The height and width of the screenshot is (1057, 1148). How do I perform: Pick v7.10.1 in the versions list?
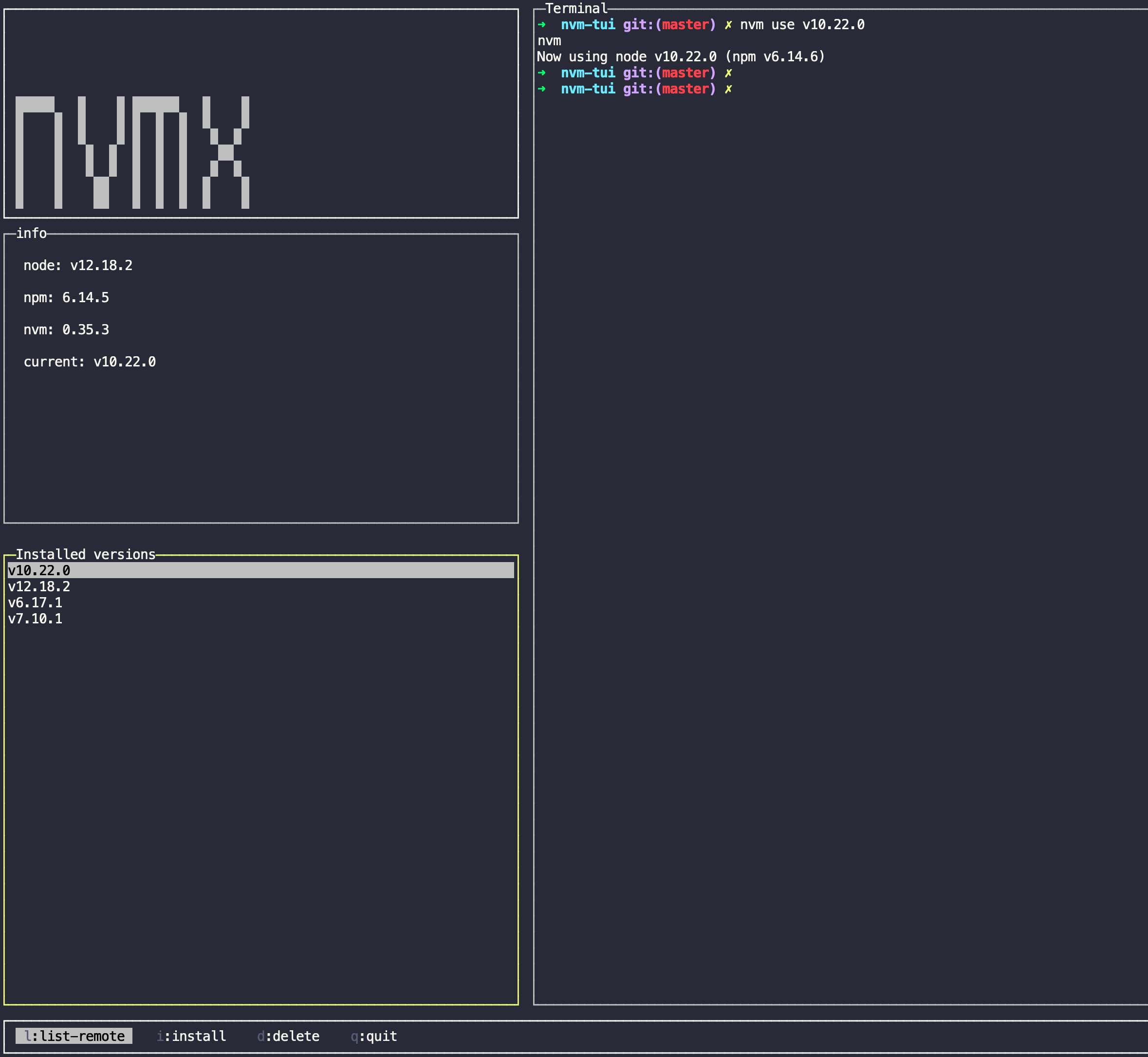pyautogui.click(x=35, y=619)
